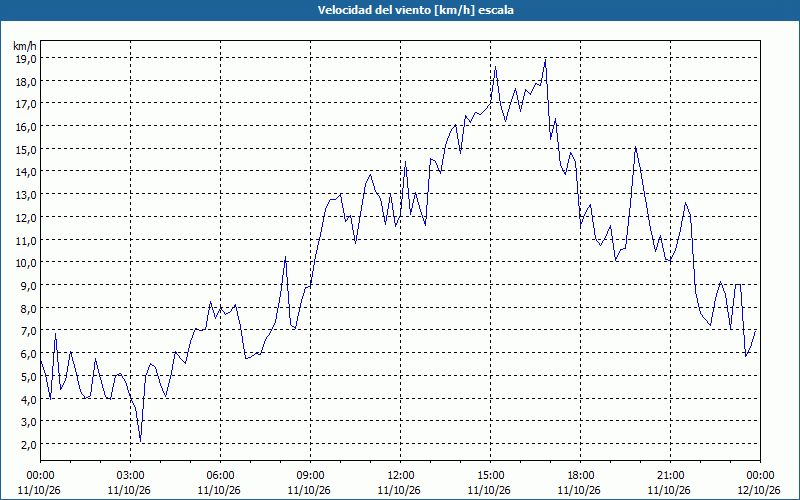Click the 11/10/26 date under 12:00

(399, 490)
